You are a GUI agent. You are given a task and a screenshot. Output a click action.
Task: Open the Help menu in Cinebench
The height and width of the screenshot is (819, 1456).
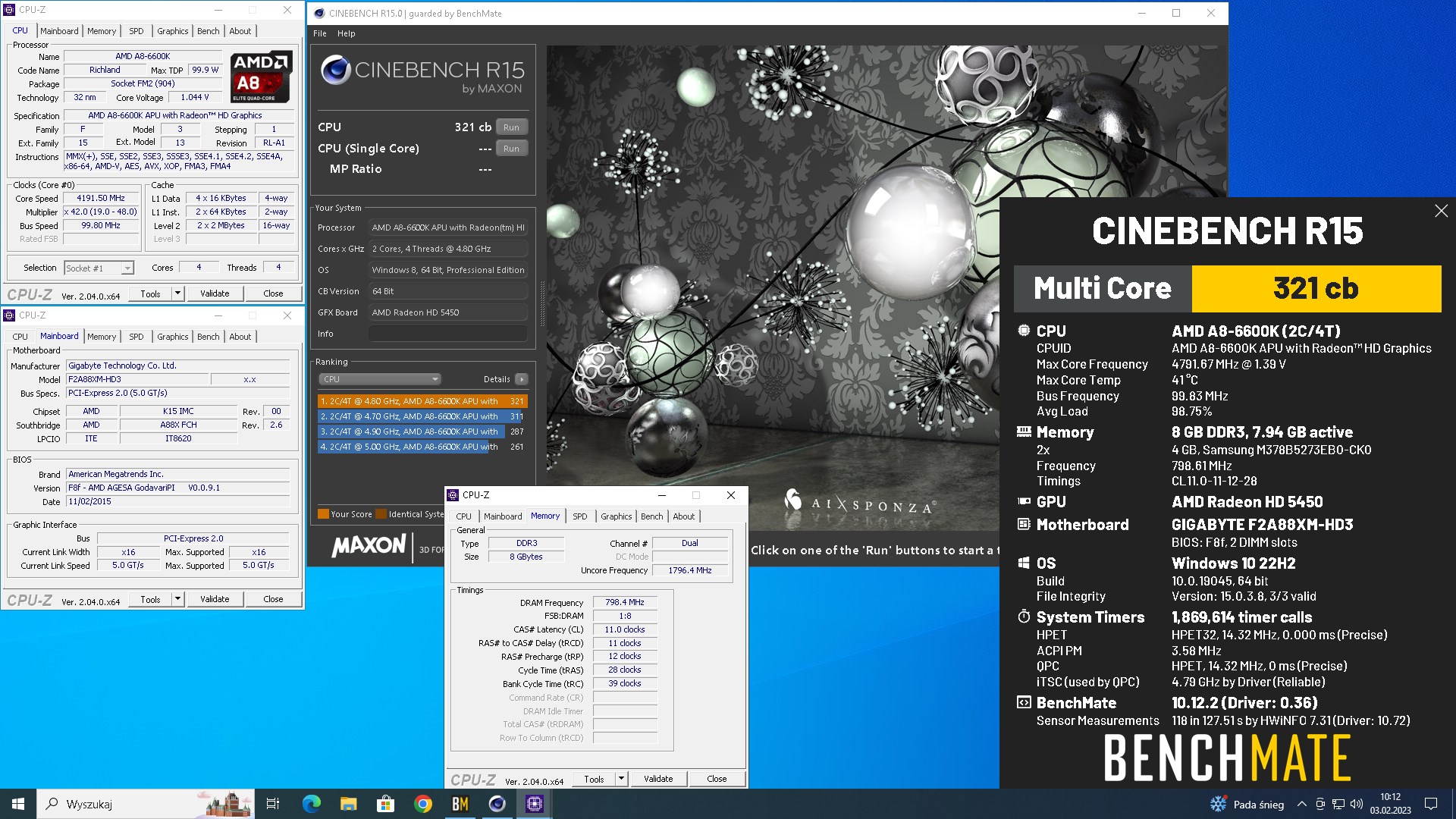pos(347,33)
